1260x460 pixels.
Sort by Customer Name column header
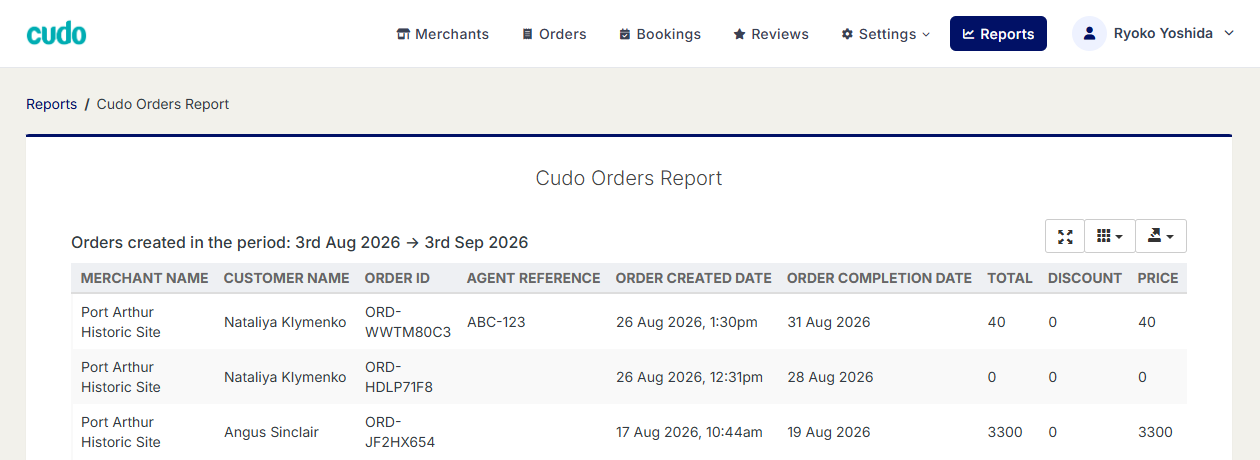click(287, 278)
